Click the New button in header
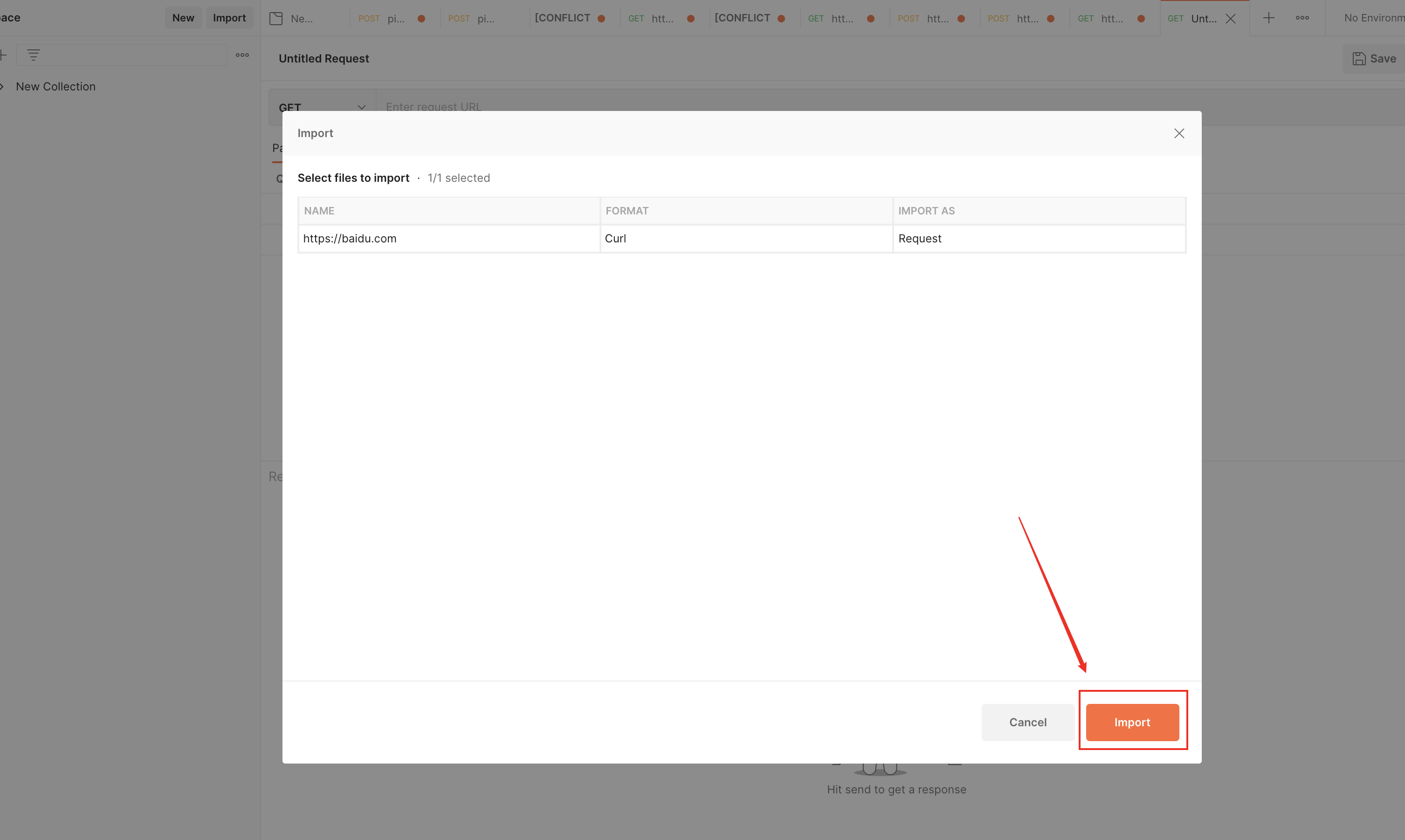The height and width of the screenshot is (840, 1405). pyautogui.click(x=183, y=18)
